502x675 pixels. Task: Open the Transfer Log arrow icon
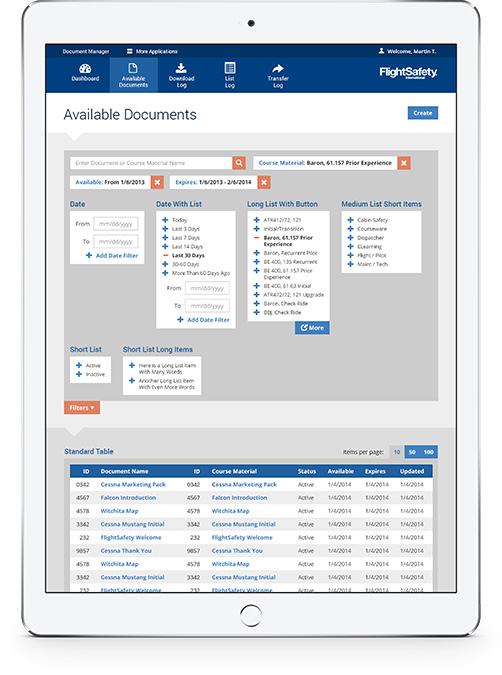point(278,68)
